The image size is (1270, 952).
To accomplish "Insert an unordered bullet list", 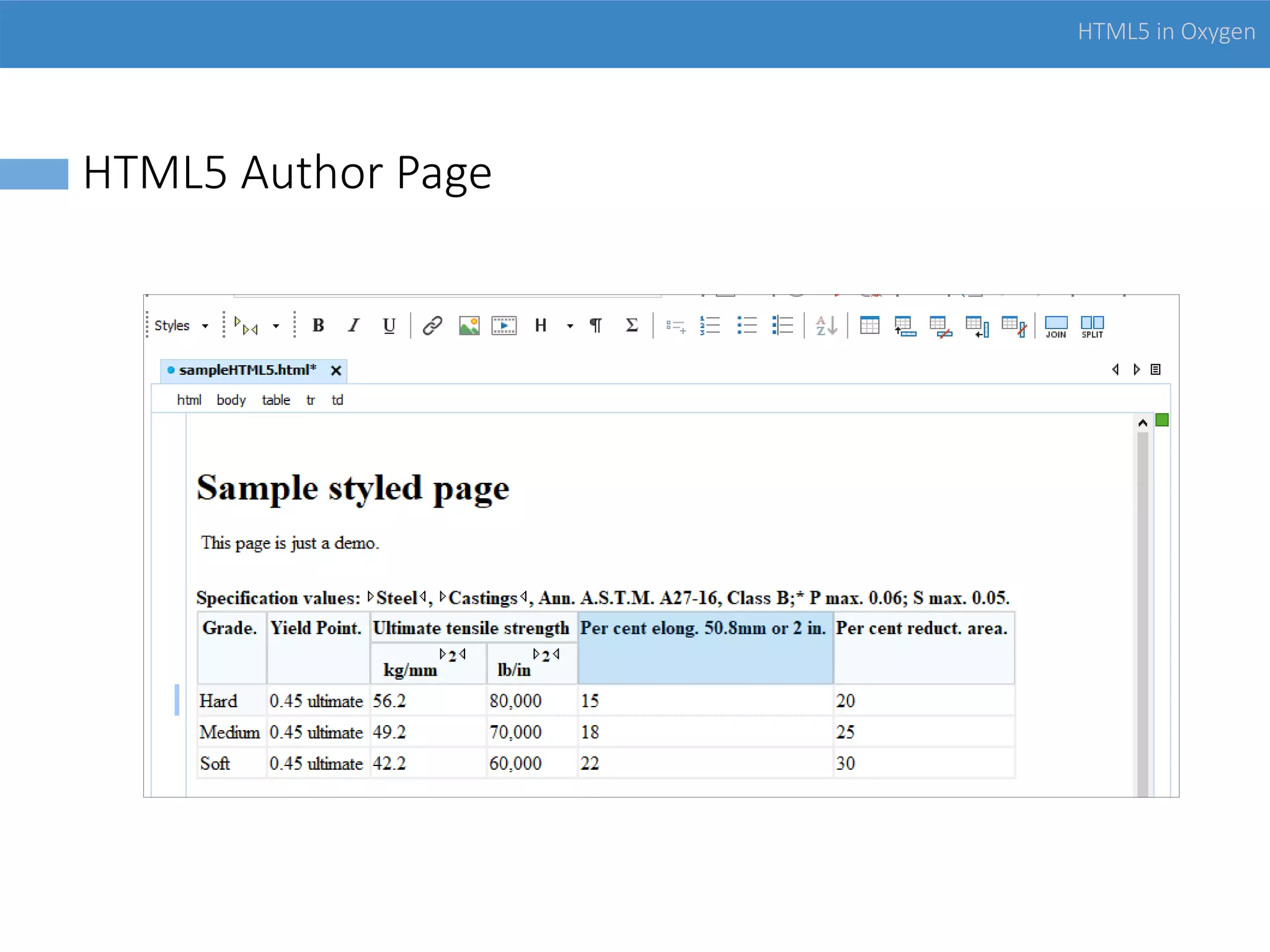I will [747, 325].
